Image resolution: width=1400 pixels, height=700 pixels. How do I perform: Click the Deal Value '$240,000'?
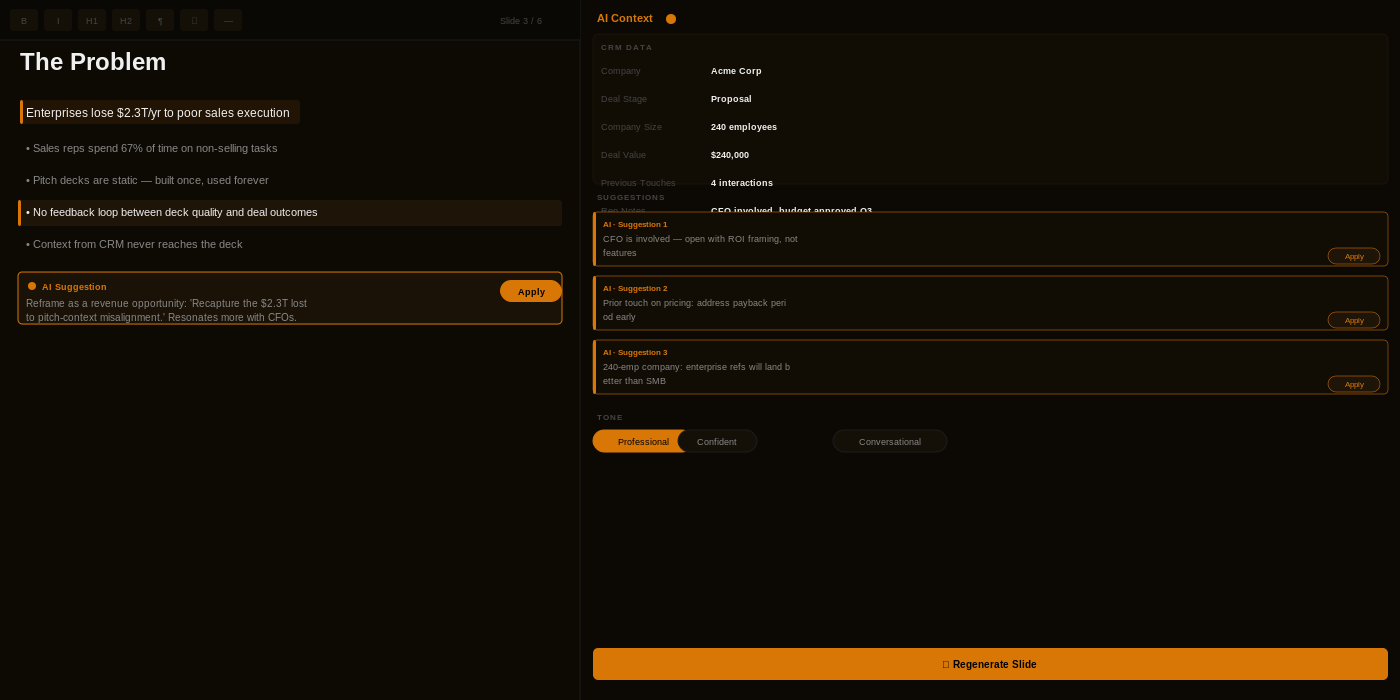pyautogui.click(x=730, y=155)
